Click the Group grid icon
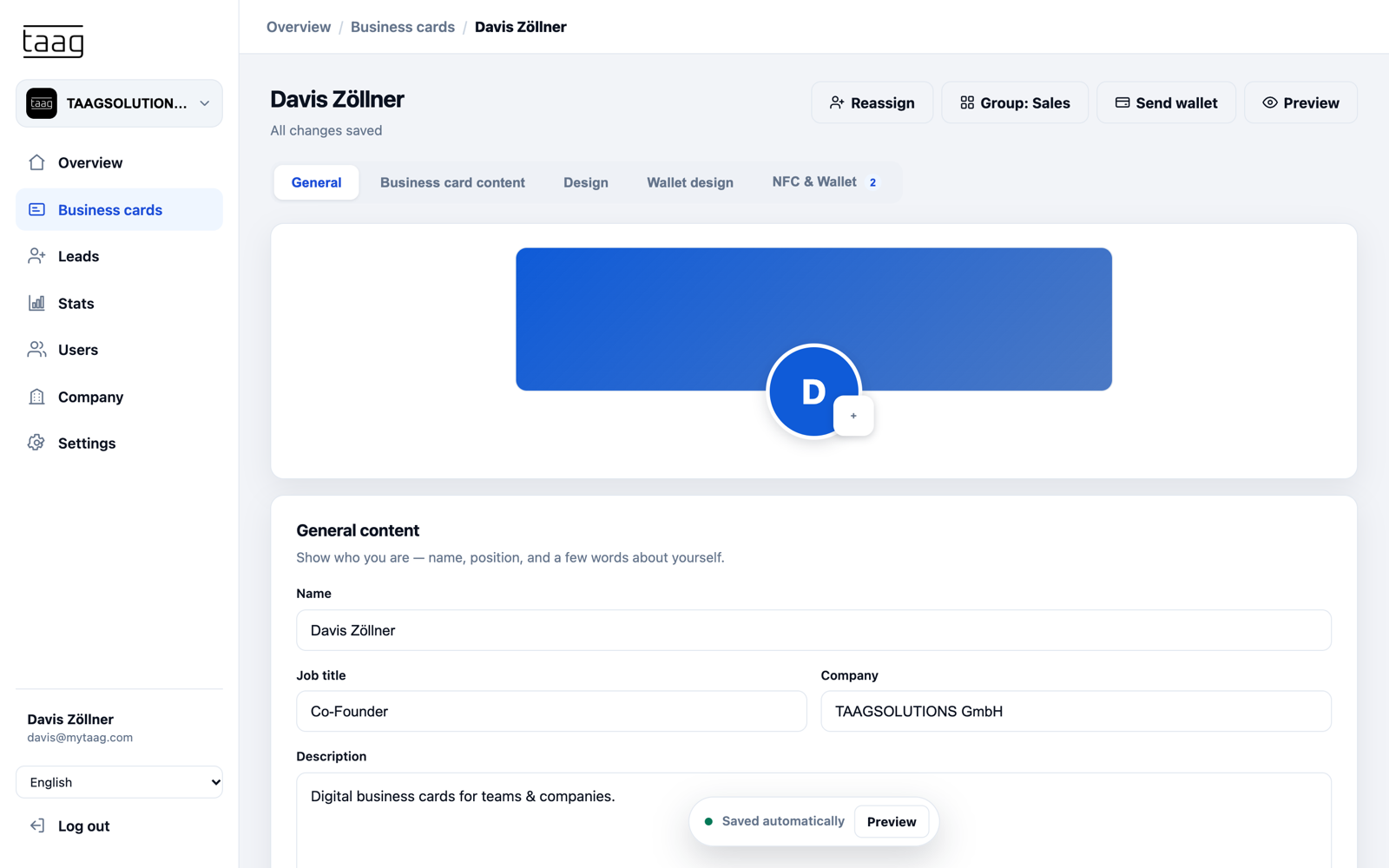 point(967,102)
